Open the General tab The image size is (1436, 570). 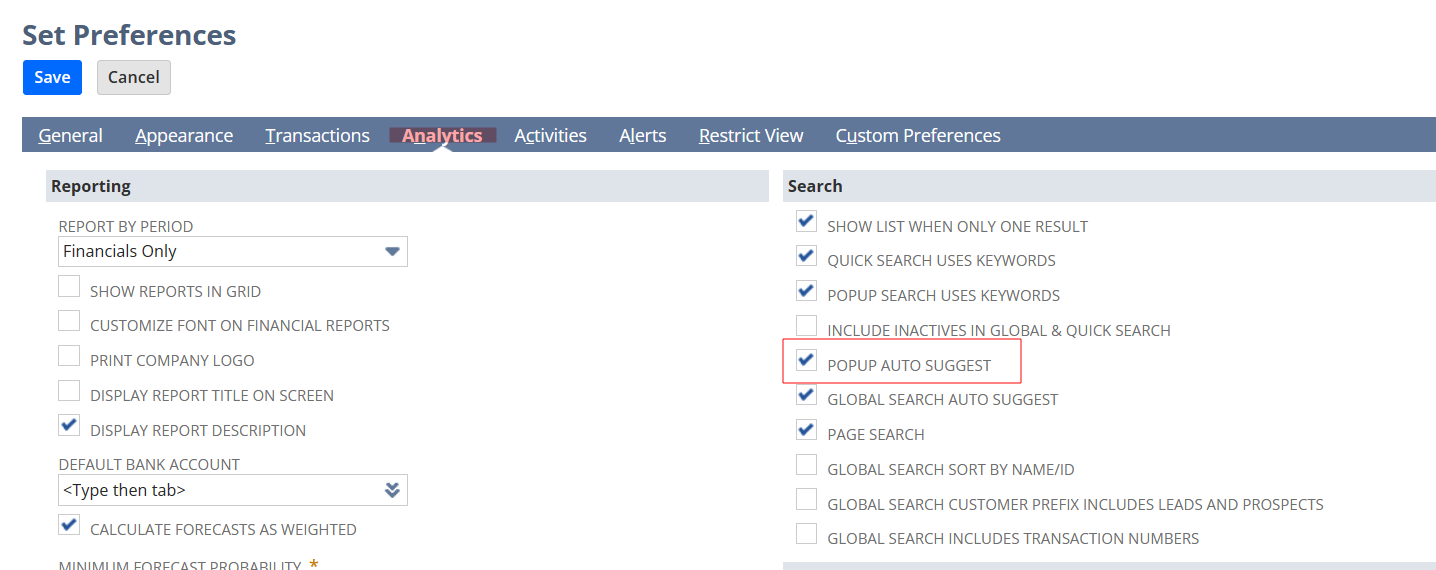pos(70,135)
